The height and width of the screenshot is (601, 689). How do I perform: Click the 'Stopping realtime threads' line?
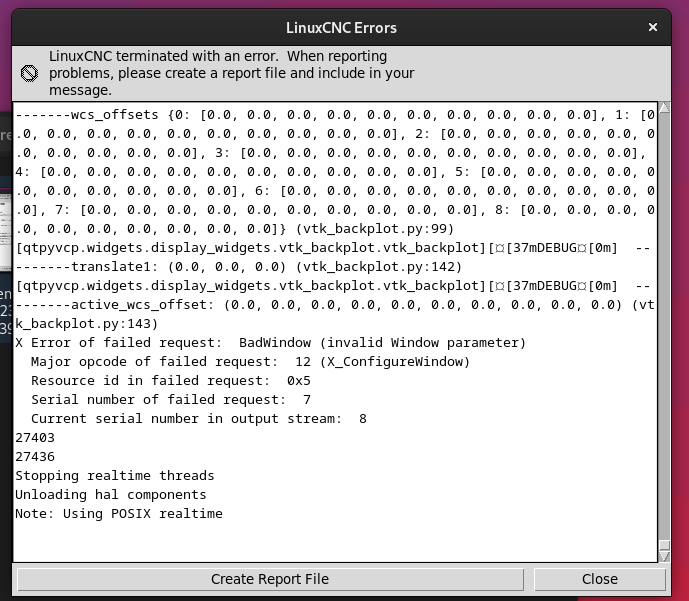115,475
